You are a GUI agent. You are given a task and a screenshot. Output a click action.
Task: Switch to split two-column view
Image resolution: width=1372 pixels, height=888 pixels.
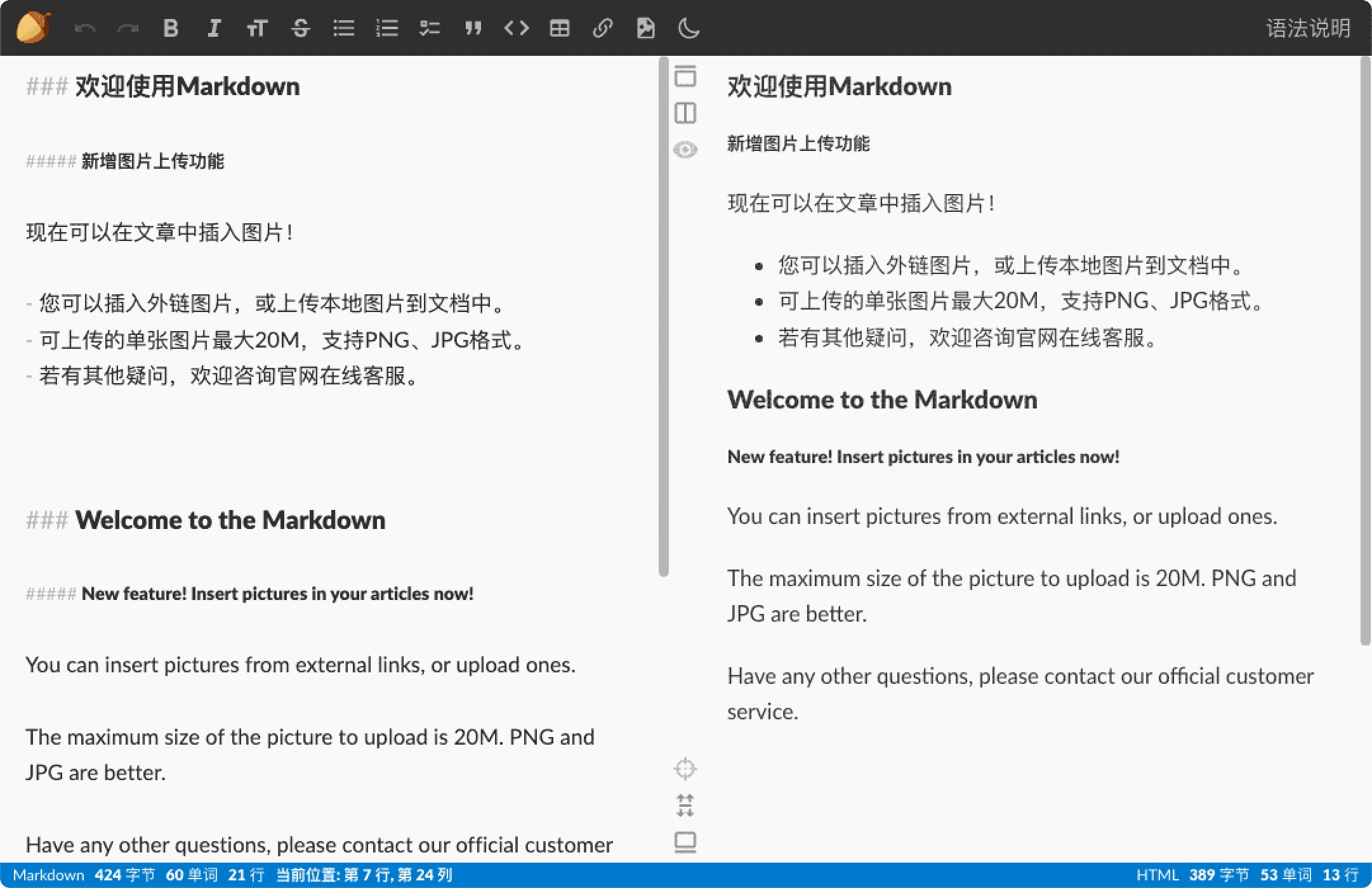click(685, 113)
